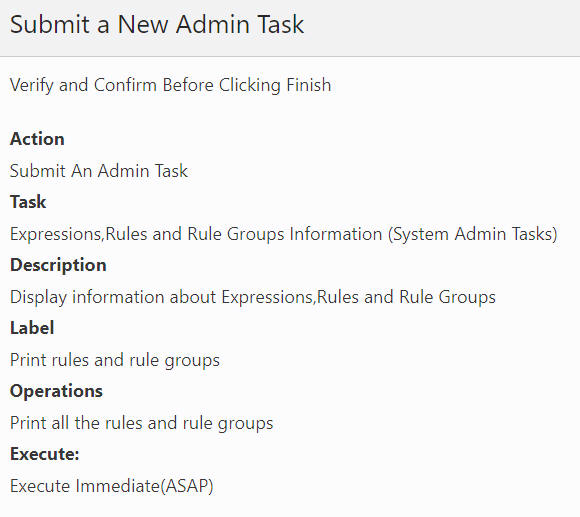The width and height of the screenshot is (580, 517).
Task: Click the bold Operations heading
Action: tap(56, 391)
